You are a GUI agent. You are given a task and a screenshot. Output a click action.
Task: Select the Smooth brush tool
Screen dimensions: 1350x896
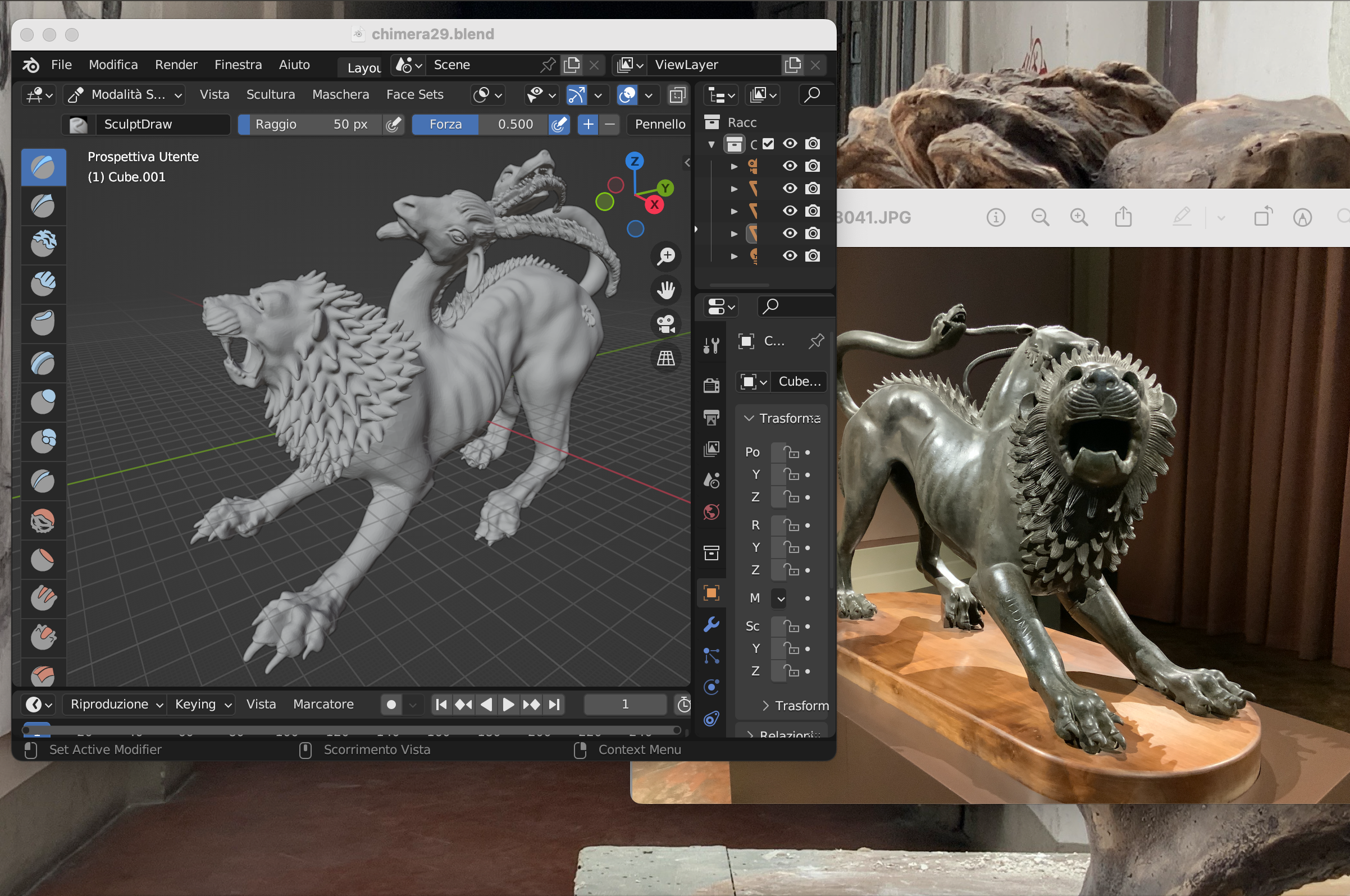(x=43, y=520)
